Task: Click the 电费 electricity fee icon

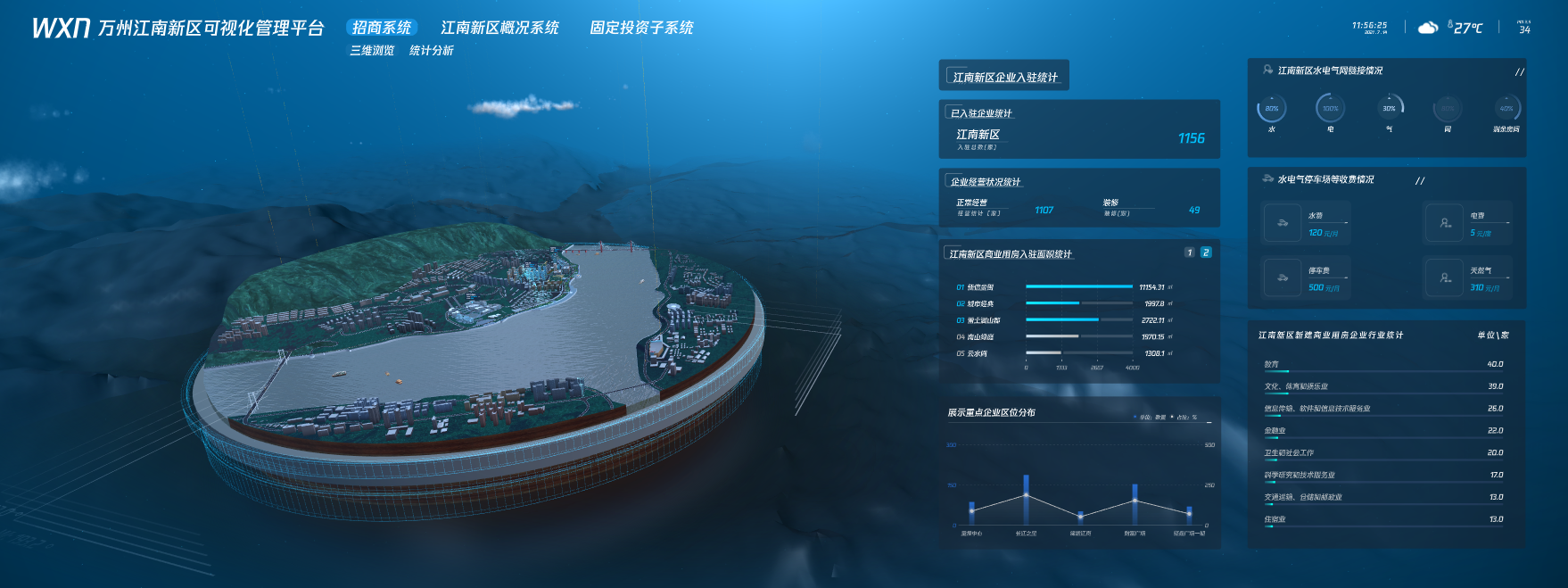Action: coord(1444,223)
